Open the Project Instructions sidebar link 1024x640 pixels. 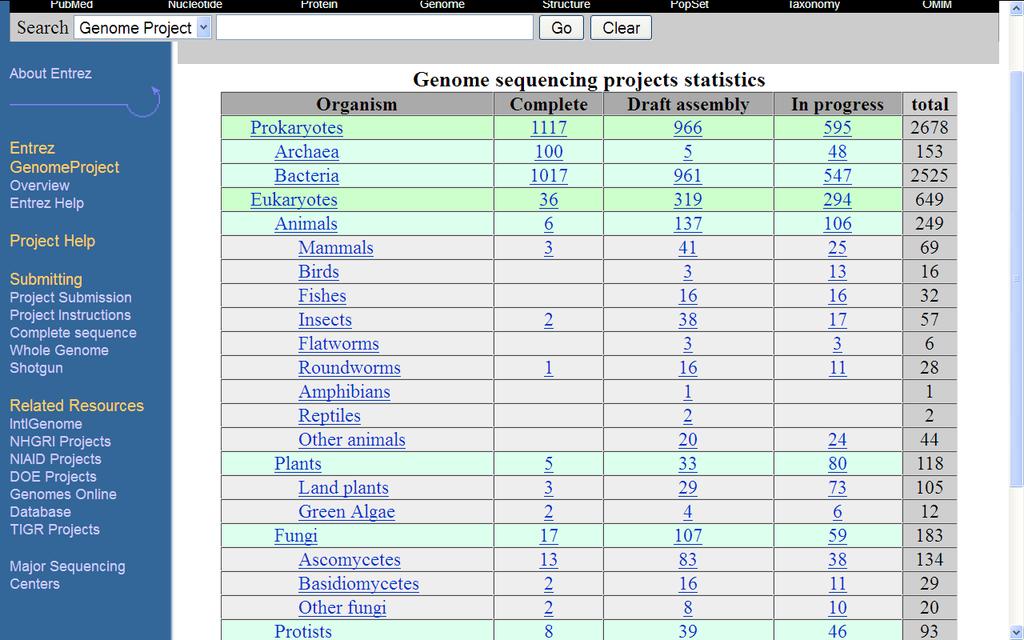(x=70, y=315)
